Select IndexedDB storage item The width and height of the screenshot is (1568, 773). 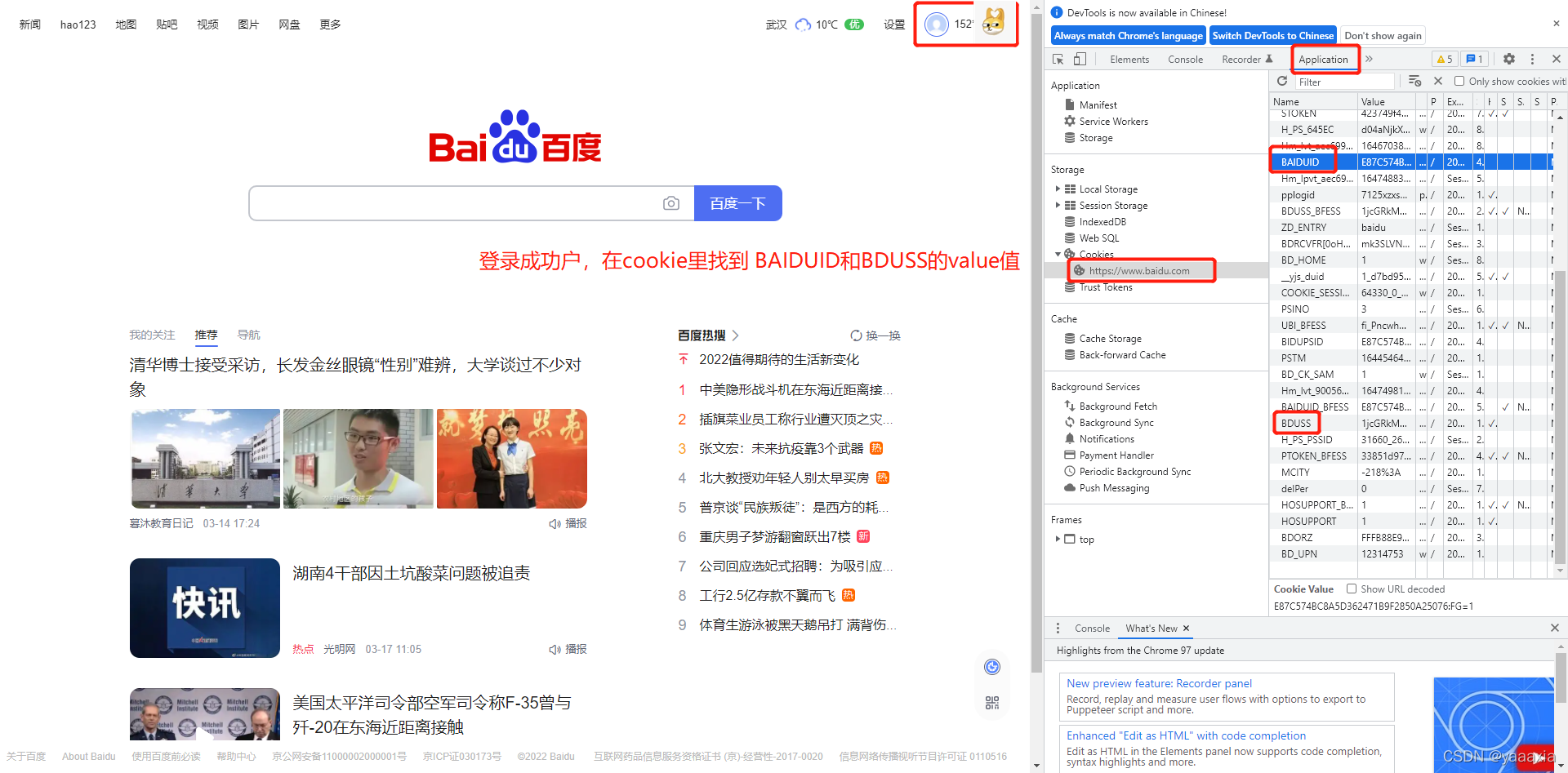[x=1102, y=221]
